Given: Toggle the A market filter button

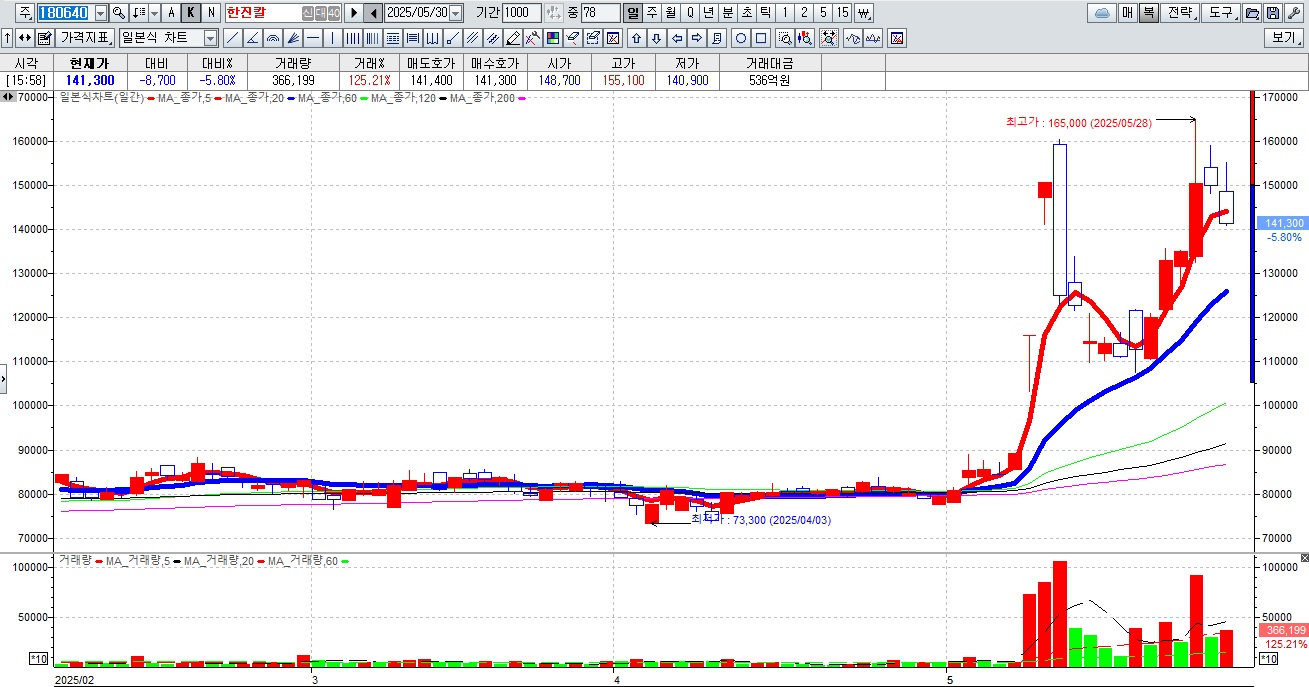Looking at the screenshot, I should [170, 13].
